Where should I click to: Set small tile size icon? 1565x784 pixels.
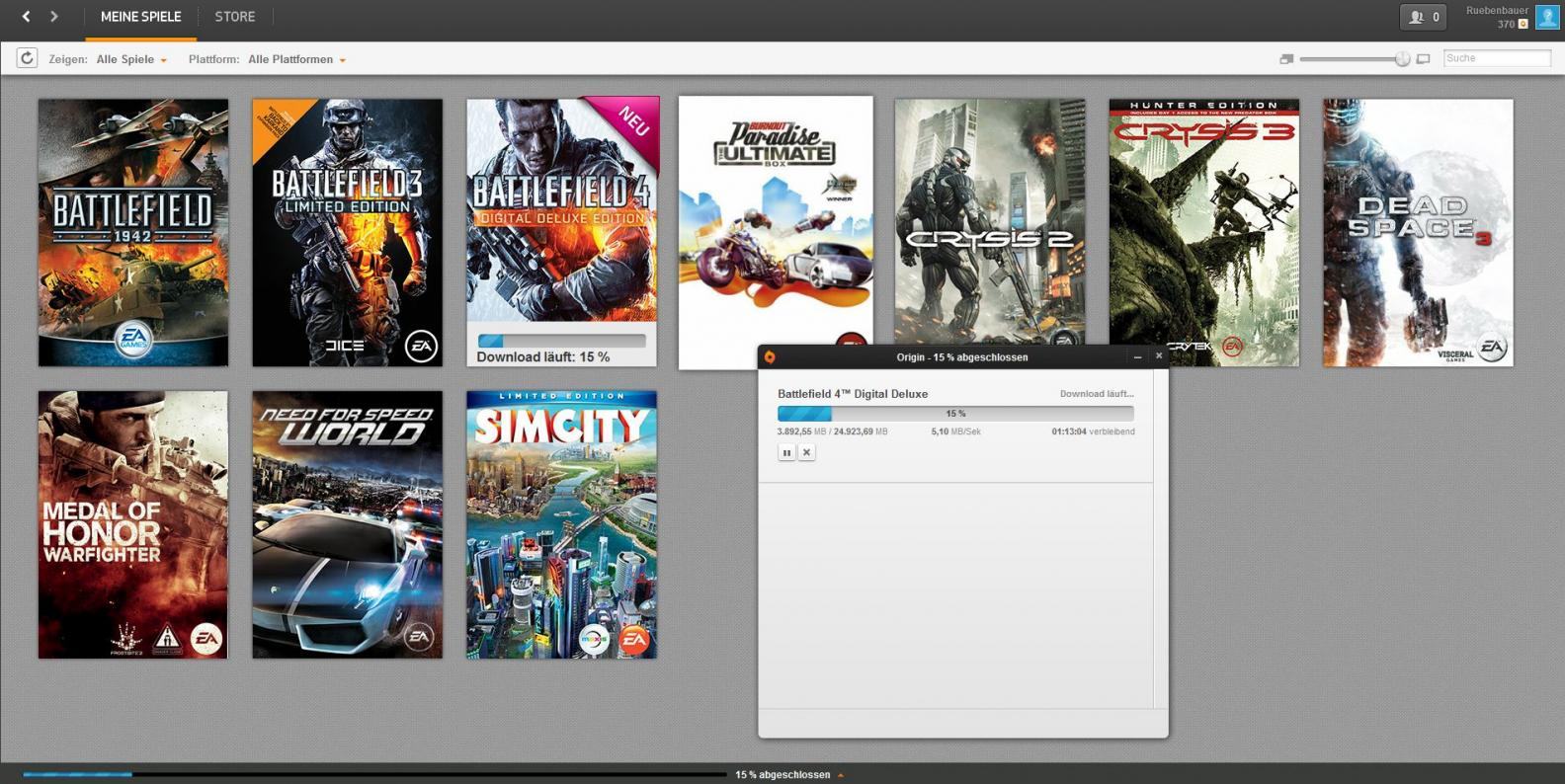coord(1286,59)
